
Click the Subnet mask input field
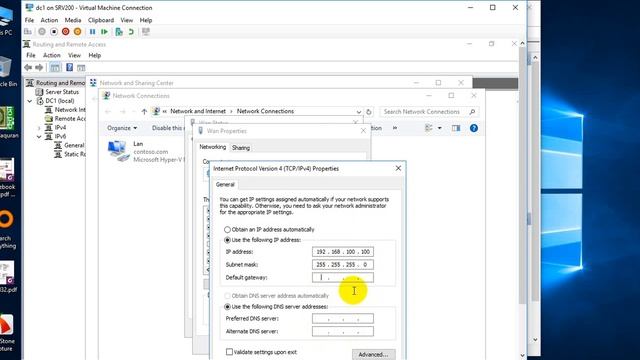click(x=343, y=264)
